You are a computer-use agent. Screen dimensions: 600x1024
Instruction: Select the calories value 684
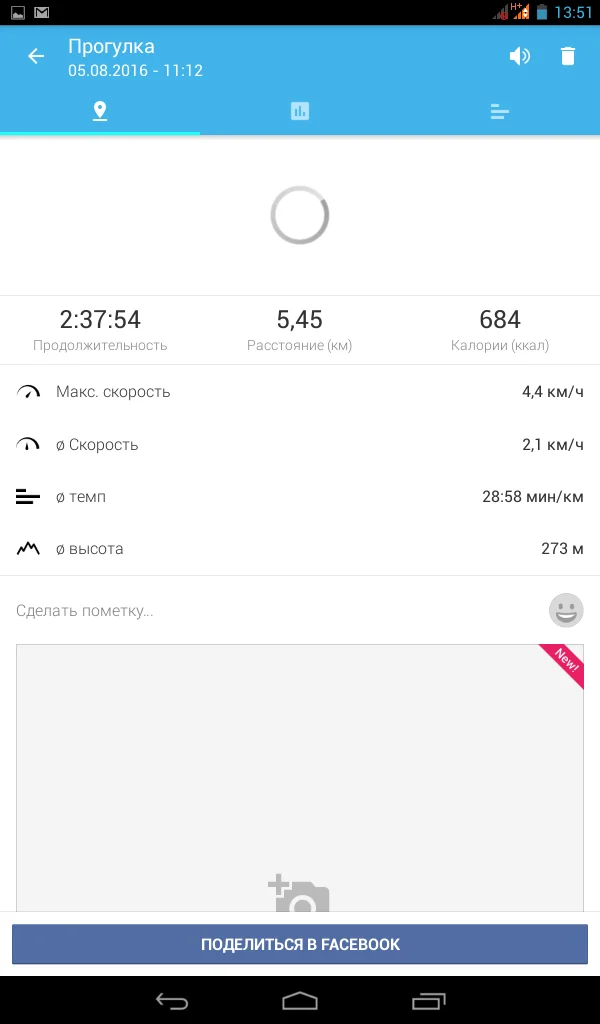pyautogui.click(x=500, y=320)
